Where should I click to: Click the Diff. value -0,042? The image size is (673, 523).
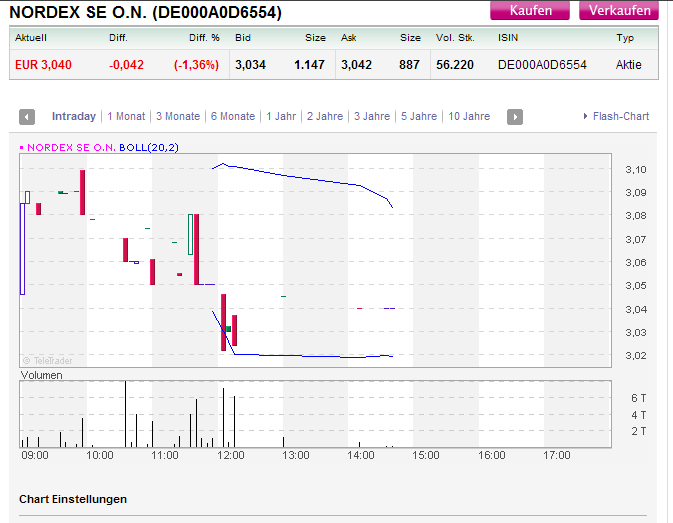click(126, 65)
